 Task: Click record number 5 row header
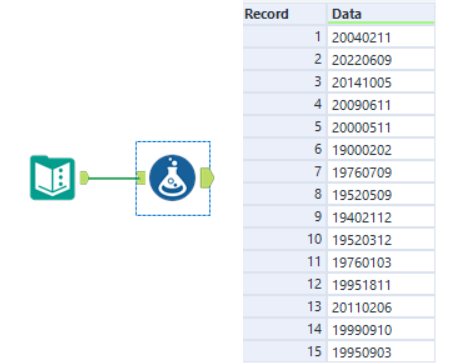tap(284, 127)
